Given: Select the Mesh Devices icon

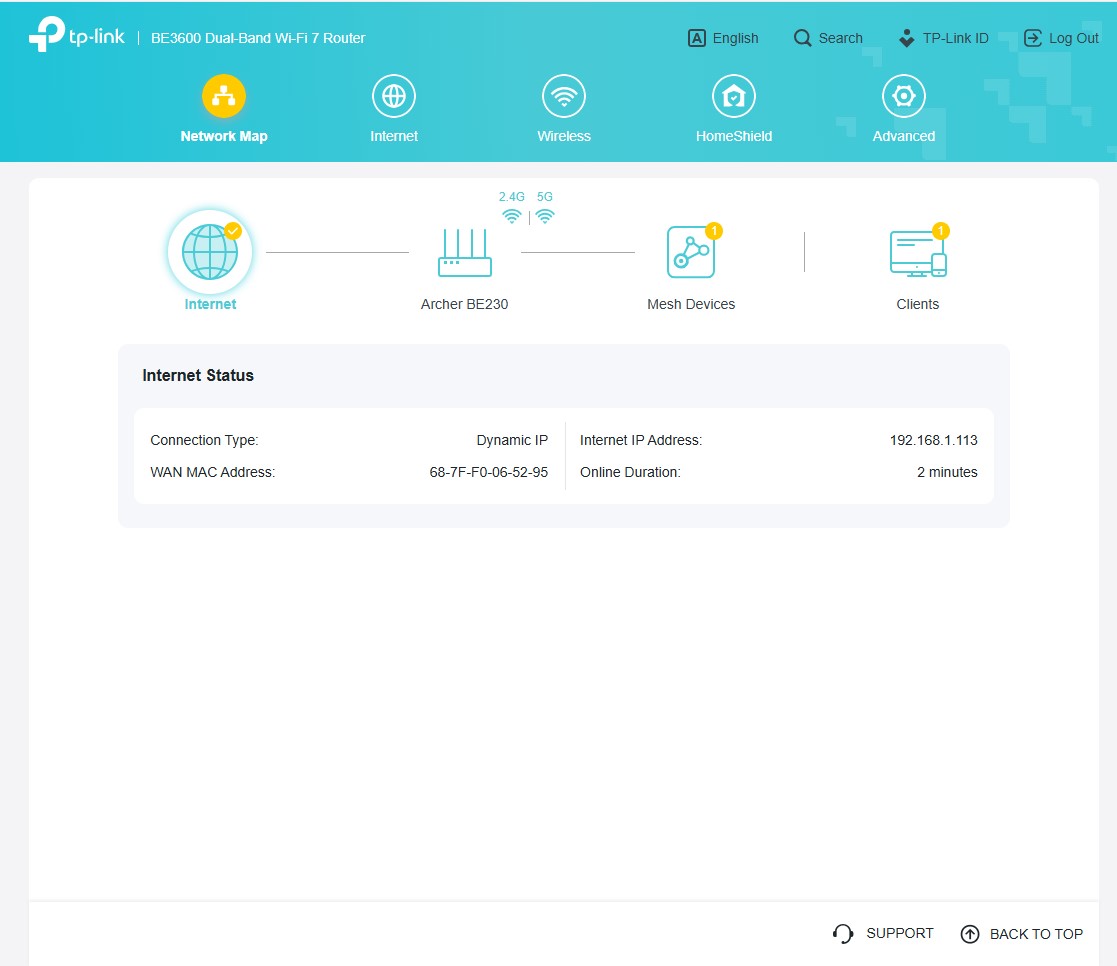Looking at the screenshot, I should [x=690, y=253].
